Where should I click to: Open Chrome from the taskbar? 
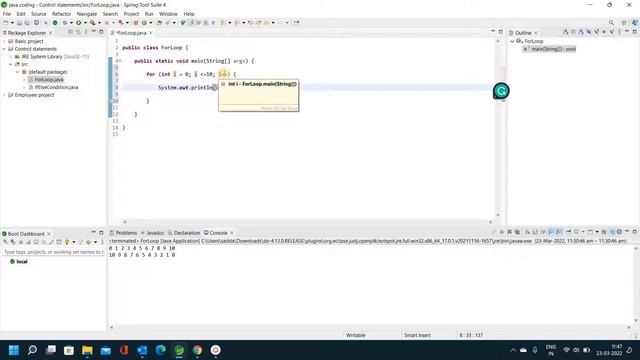[x=198, y=350]
